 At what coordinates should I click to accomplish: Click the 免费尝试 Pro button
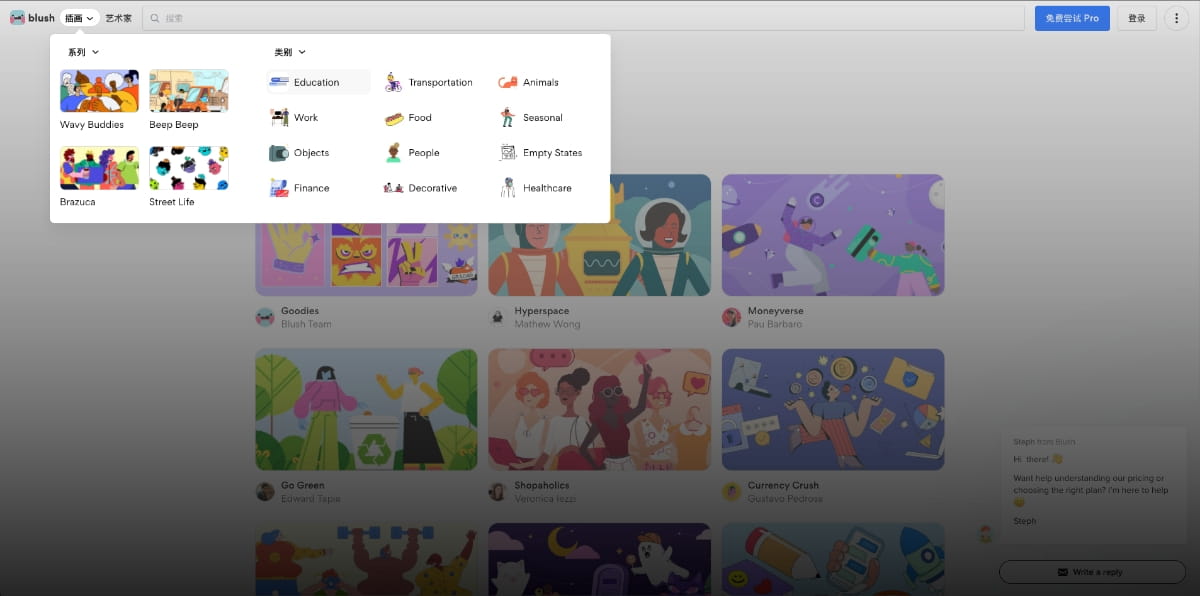(1072, 18)
